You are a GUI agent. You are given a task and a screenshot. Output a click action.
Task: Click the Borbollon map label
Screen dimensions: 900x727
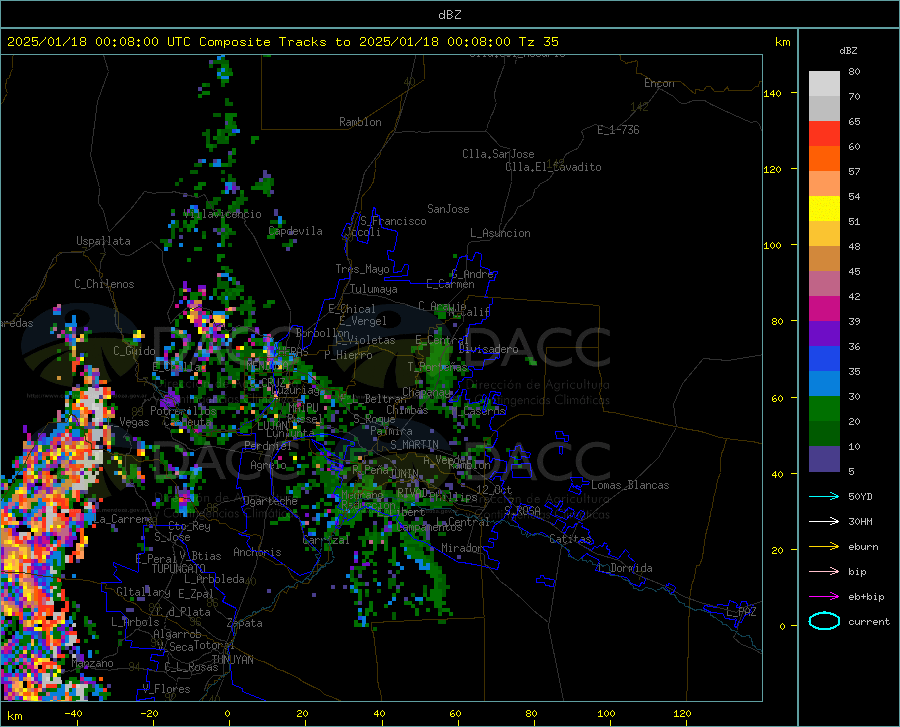click(323, 333)
